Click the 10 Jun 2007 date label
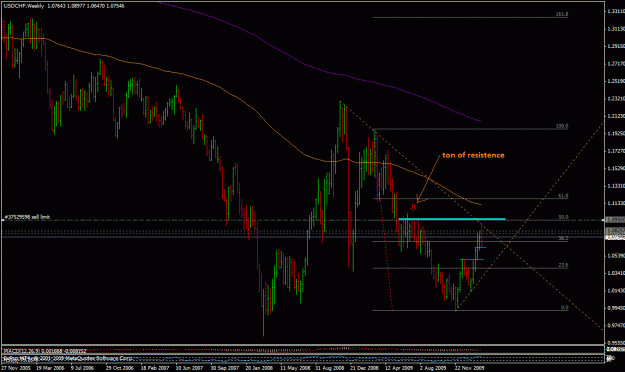 (x=190, y=368)
